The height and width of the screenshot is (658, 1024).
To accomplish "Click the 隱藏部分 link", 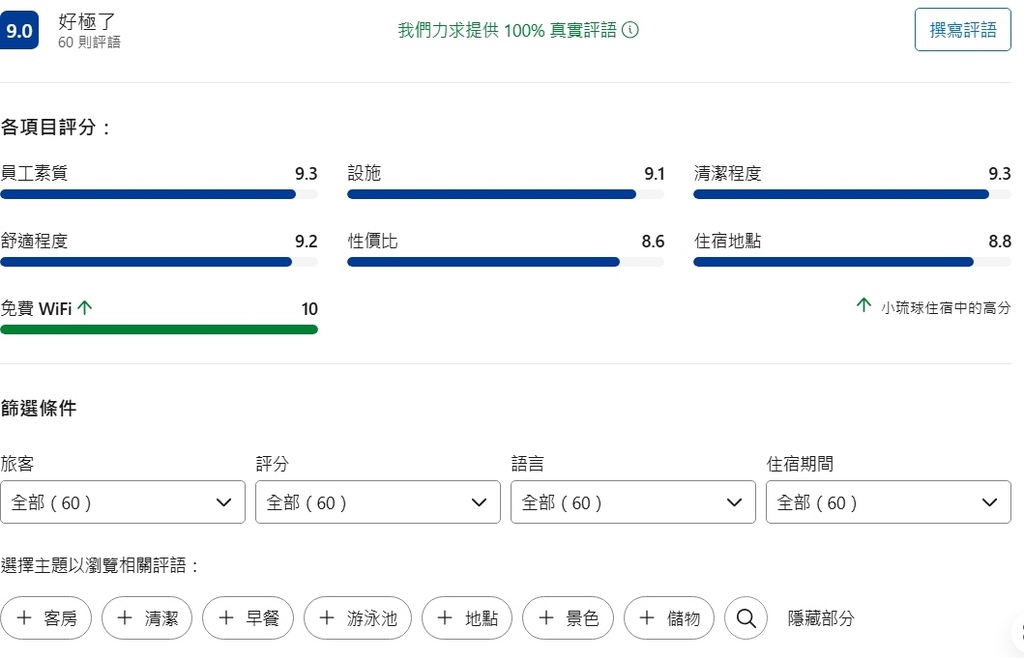I will [821, 618].
